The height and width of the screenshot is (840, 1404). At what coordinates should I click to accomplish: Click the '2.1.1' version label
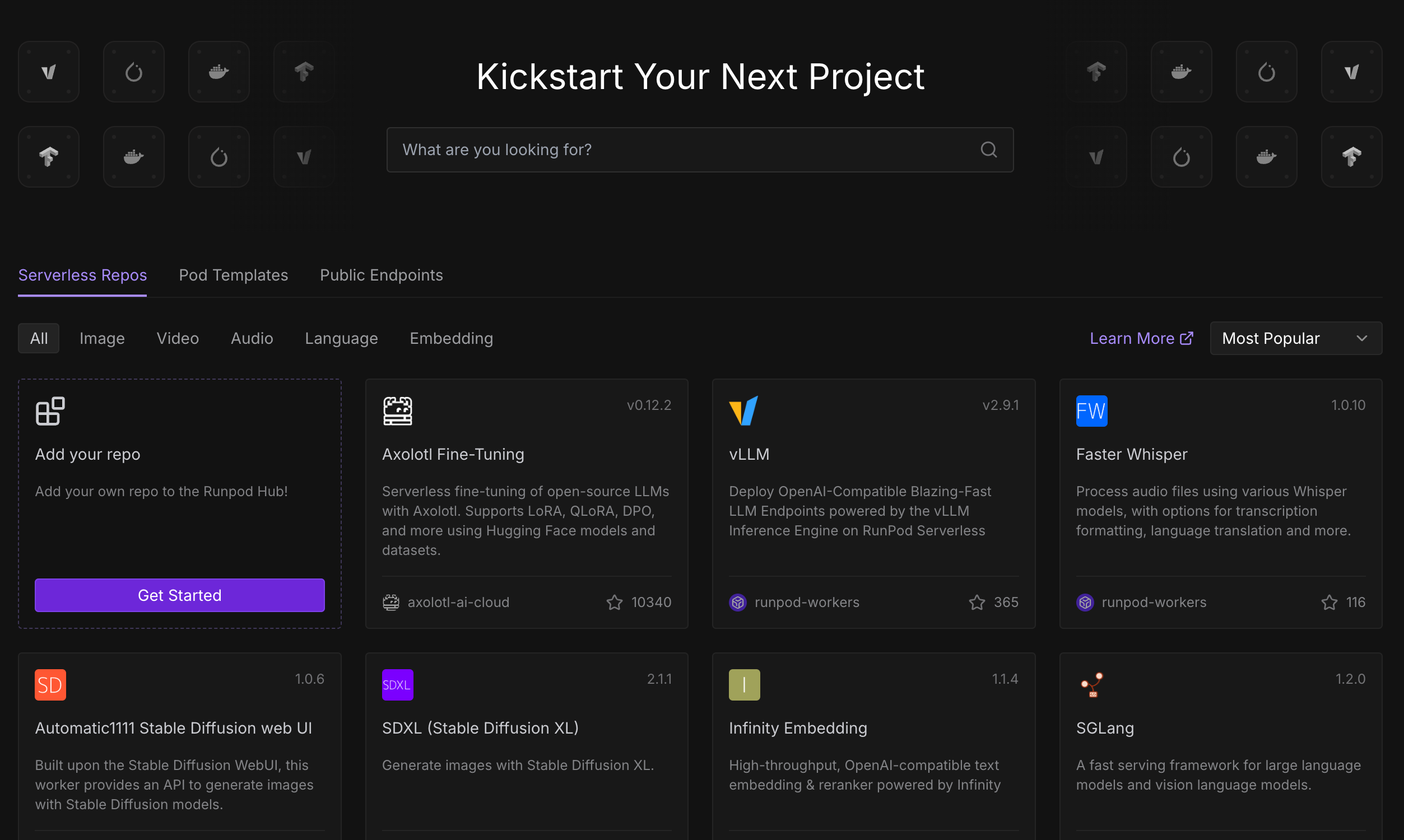point(659,679)
